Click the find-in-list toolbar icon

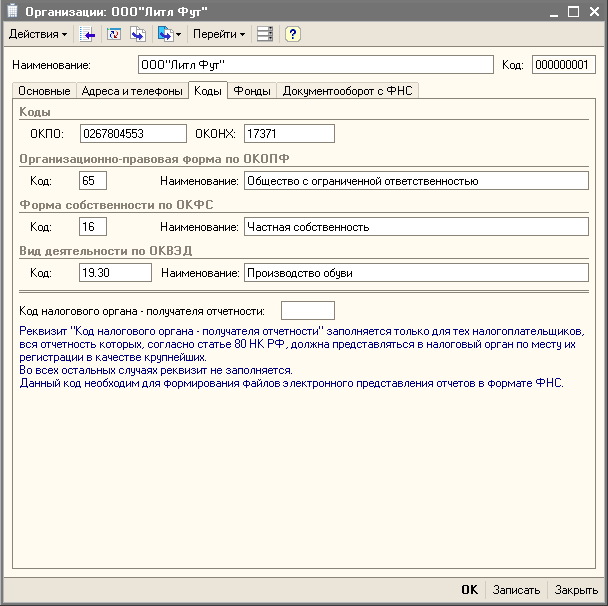(89, 34)
